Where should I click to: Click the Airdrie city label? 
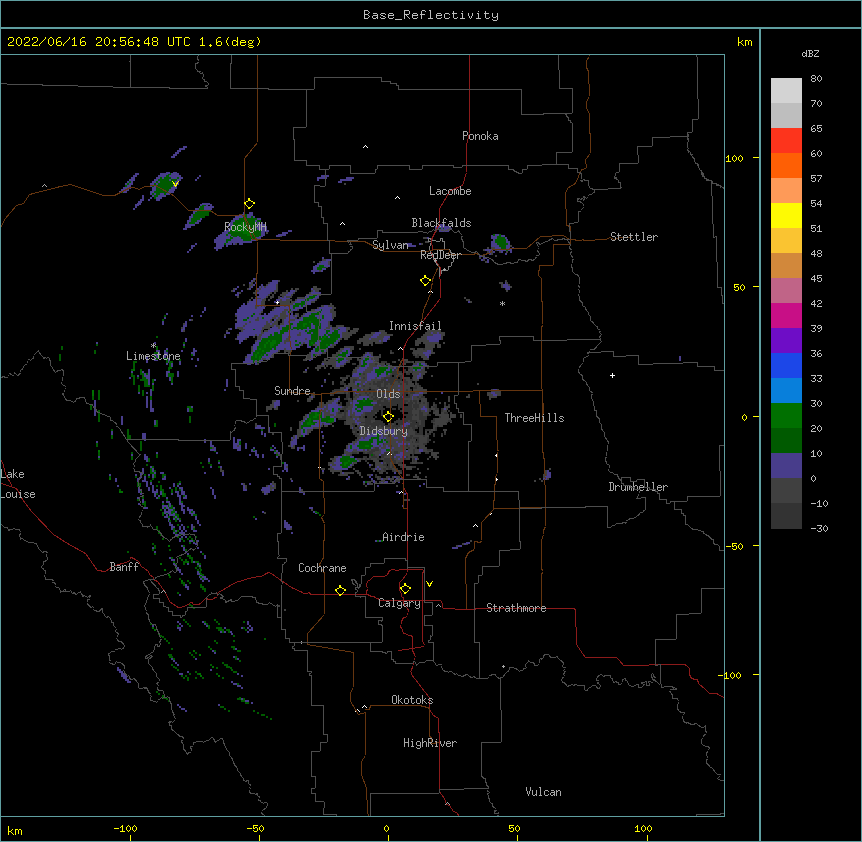[x=403, y=537]
